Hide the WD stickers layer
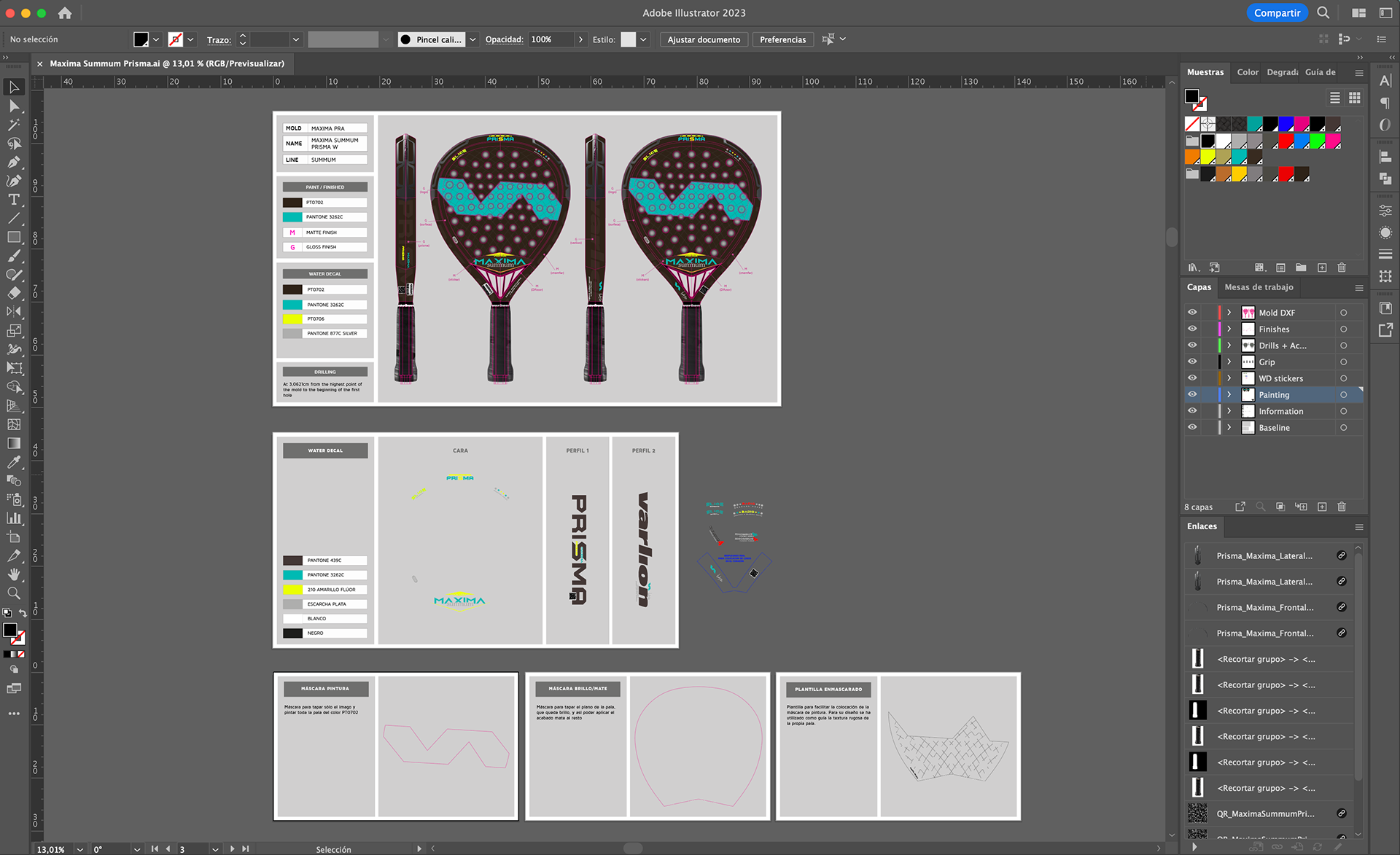Viewport: 1400px width, 855px height. (x=1192, y=378)
